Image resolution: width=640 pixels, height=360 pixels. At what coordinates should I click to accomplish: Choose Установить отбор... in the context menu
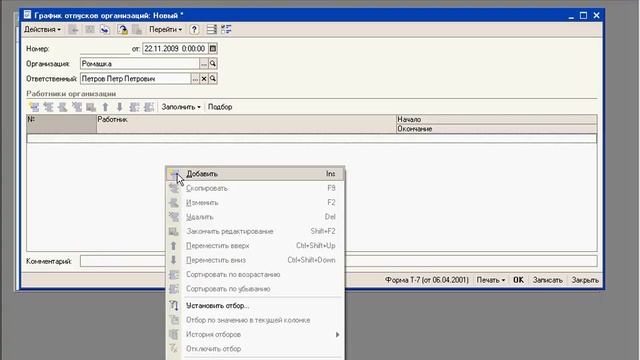coord(255,305)
